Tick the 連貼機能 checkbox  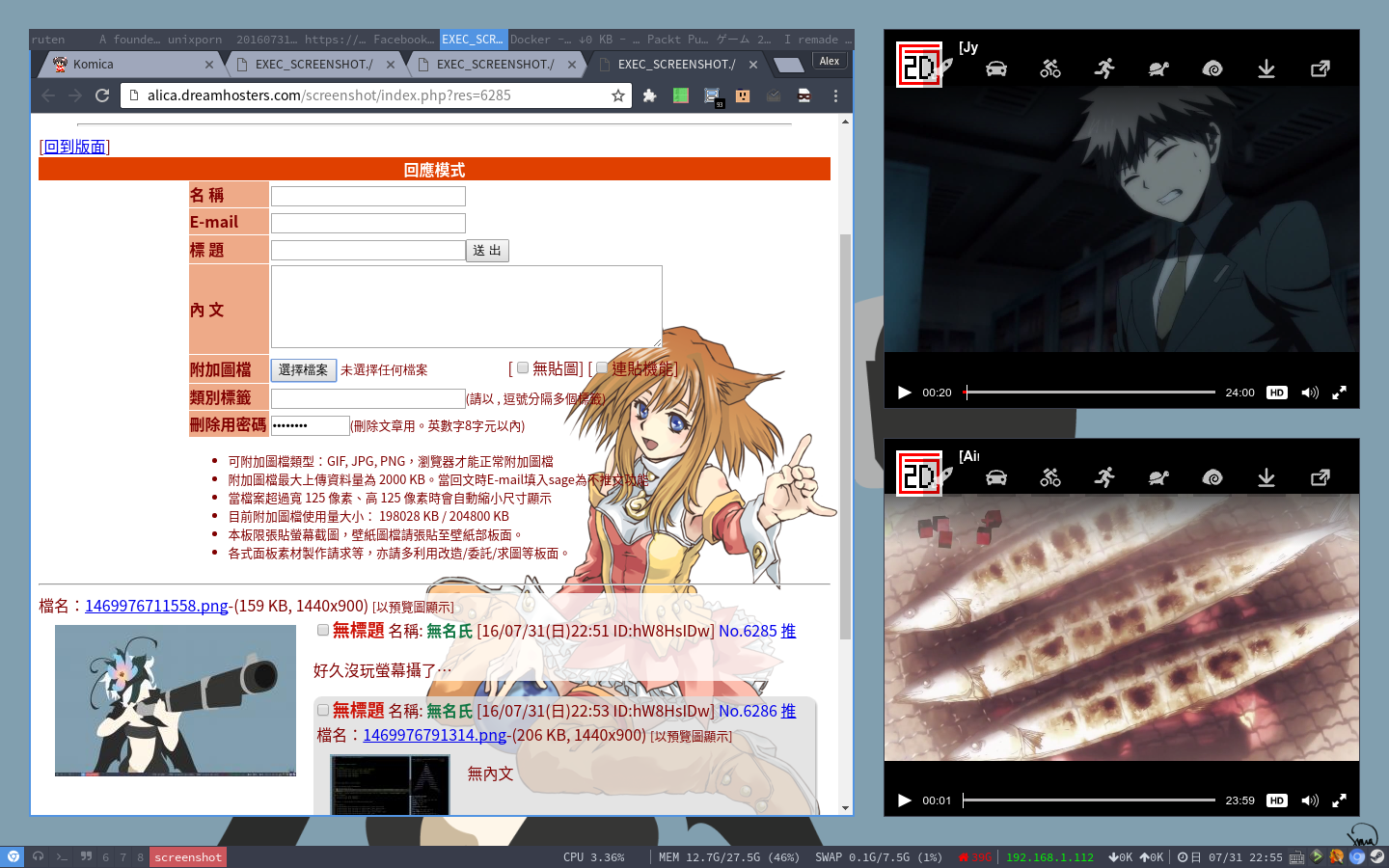click(602, 367)
